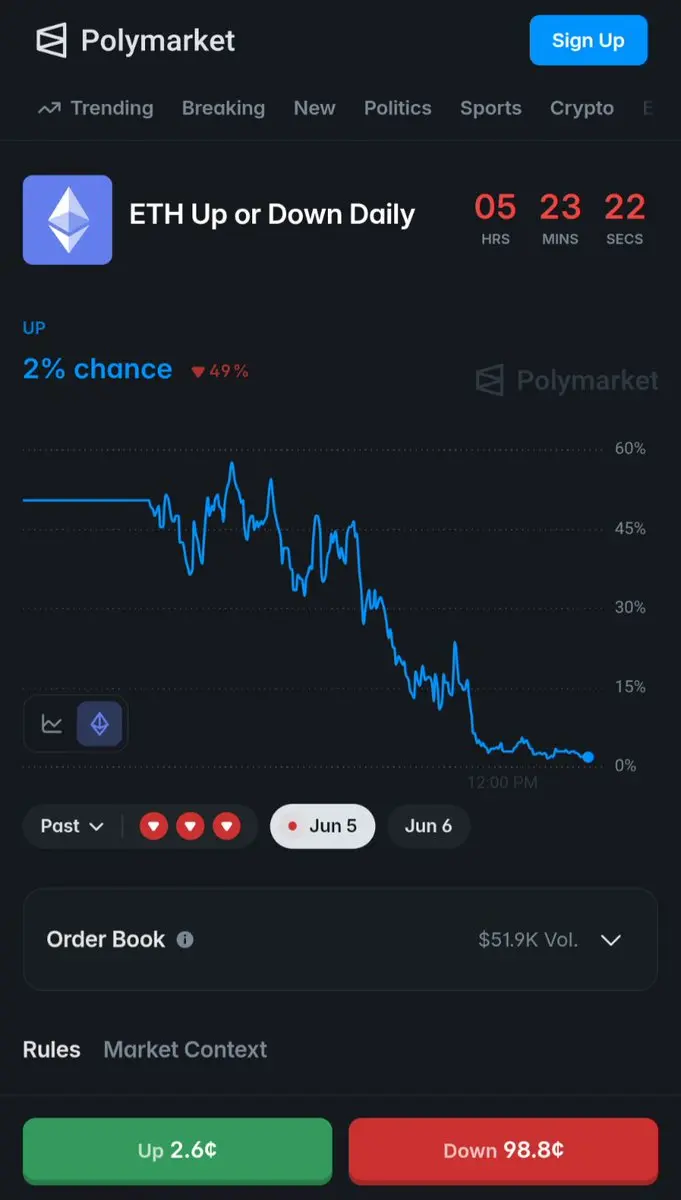Click the Sign Up button
Viewport: 681px width, 1200px height.
pos(588,40)
